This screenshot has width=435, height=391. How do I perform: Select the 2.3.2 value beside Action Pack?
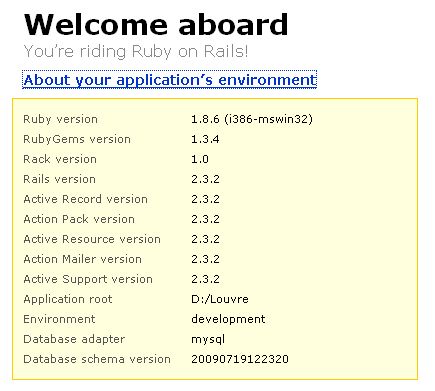click(x=205, y=219)
